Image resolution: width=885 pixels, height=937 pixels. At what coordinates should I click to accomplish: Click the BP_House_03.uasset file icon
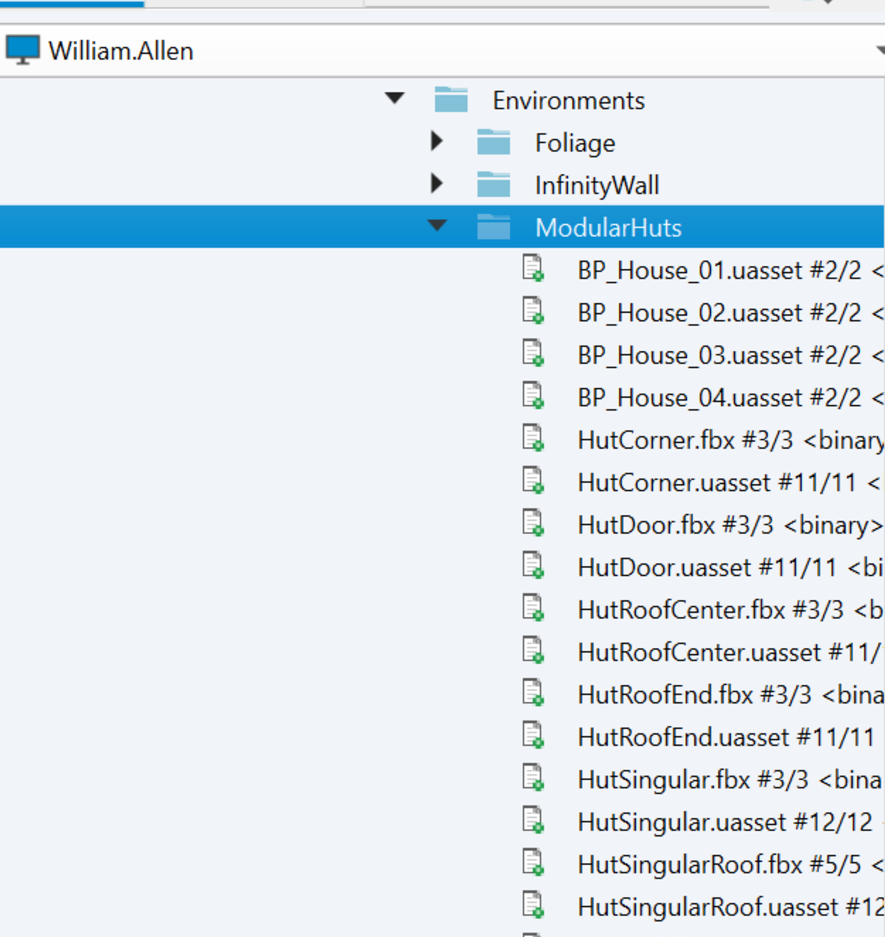[533, 353]
